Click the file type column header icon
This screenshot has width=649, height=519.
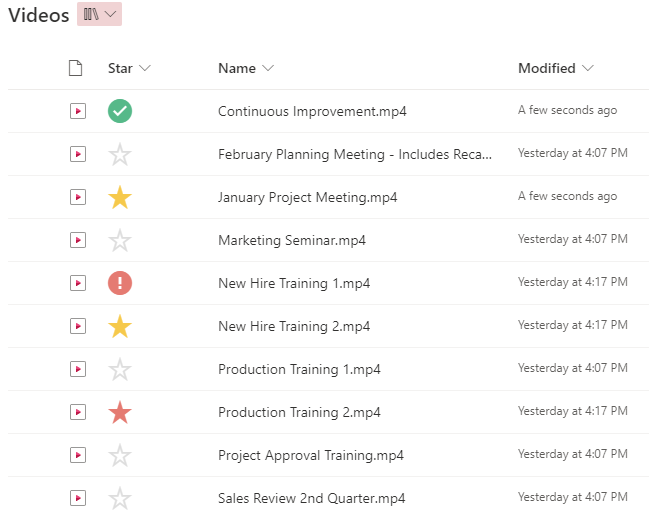(75, 68)
